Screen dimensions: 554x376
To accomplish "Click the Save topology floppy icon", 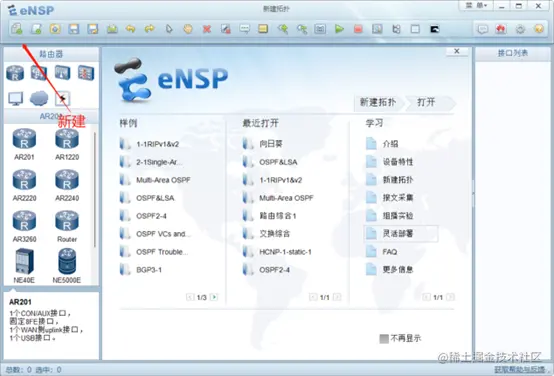I will (x=74, y=29).
